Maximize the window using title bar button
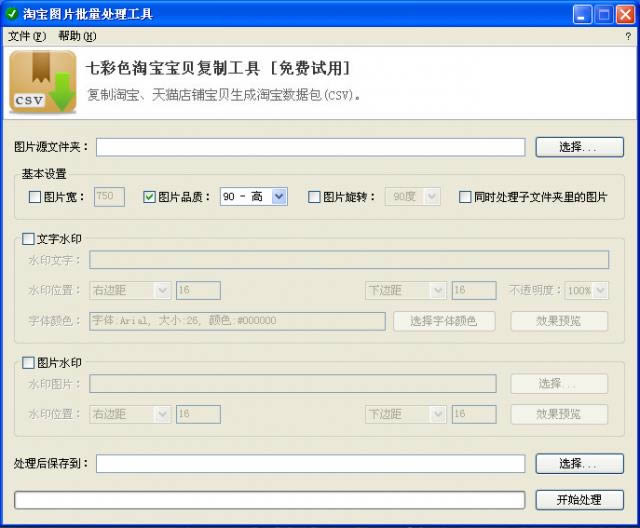The height and width of the screenshot is (528, 640). [x=604, y=14]
